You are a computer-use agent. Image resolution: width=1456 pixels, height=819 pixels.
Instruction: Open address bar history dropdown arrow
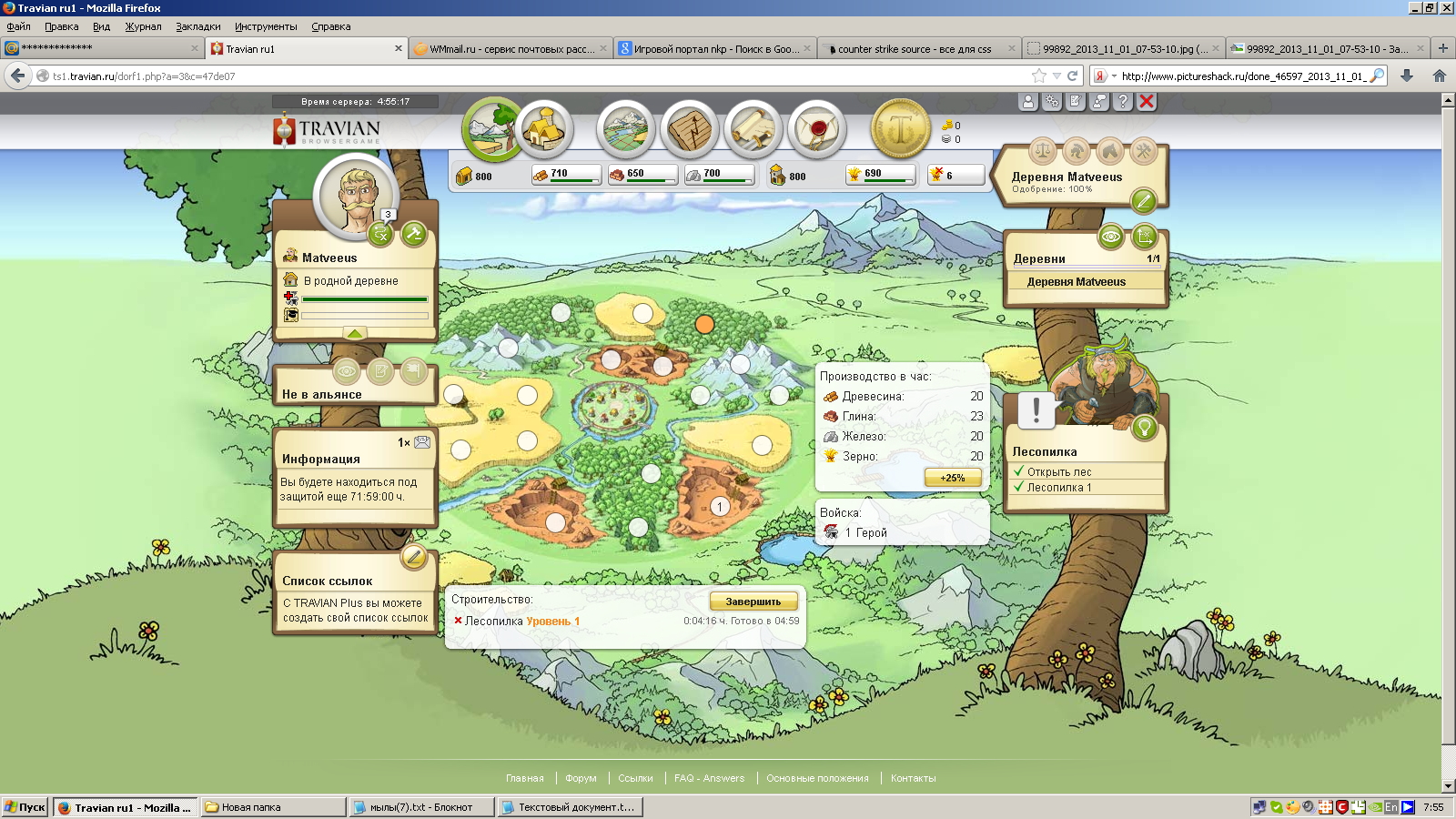(x=1057, y=76)
